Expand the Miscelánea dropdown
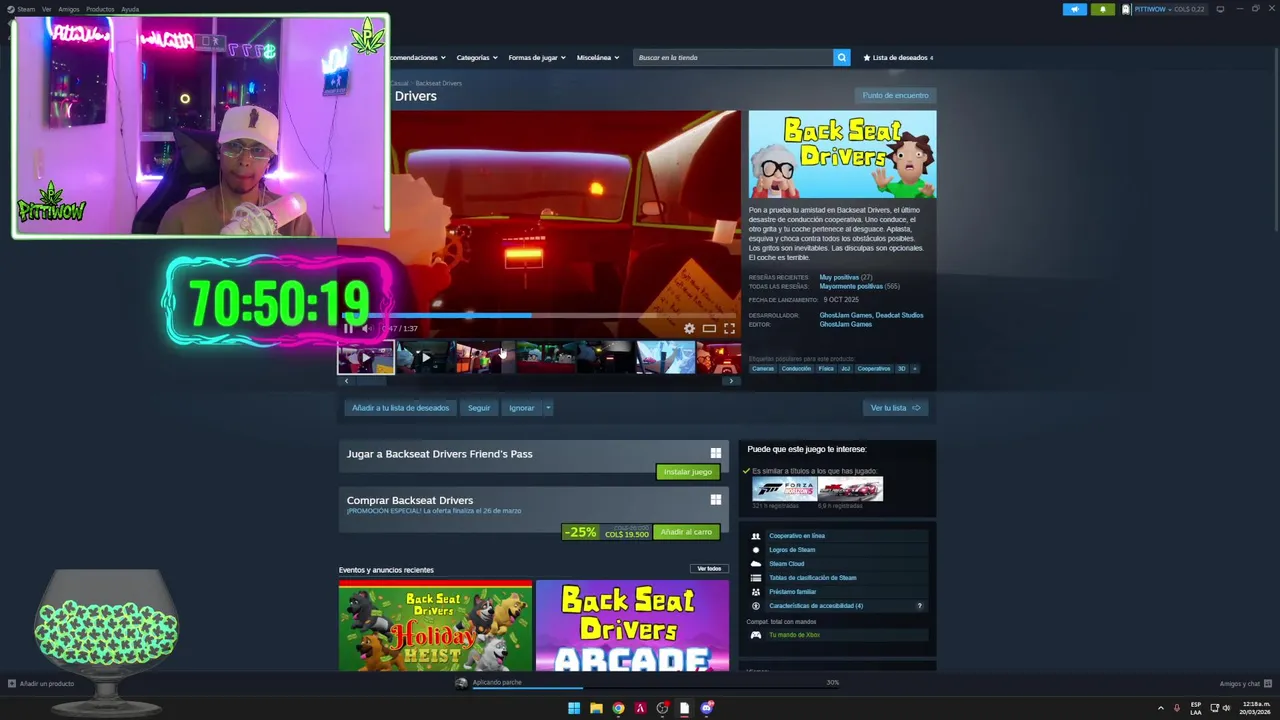 (x=598, y=58)
